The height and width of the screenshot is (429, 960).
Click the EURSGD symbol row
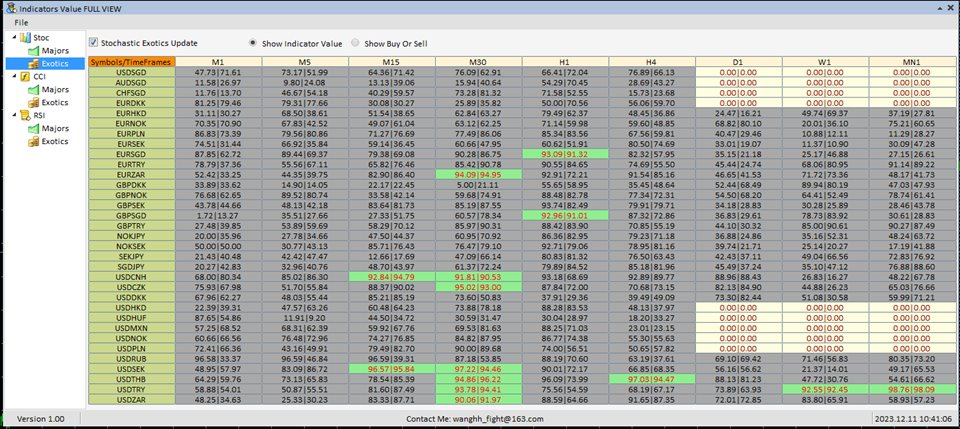coord(132,154)
